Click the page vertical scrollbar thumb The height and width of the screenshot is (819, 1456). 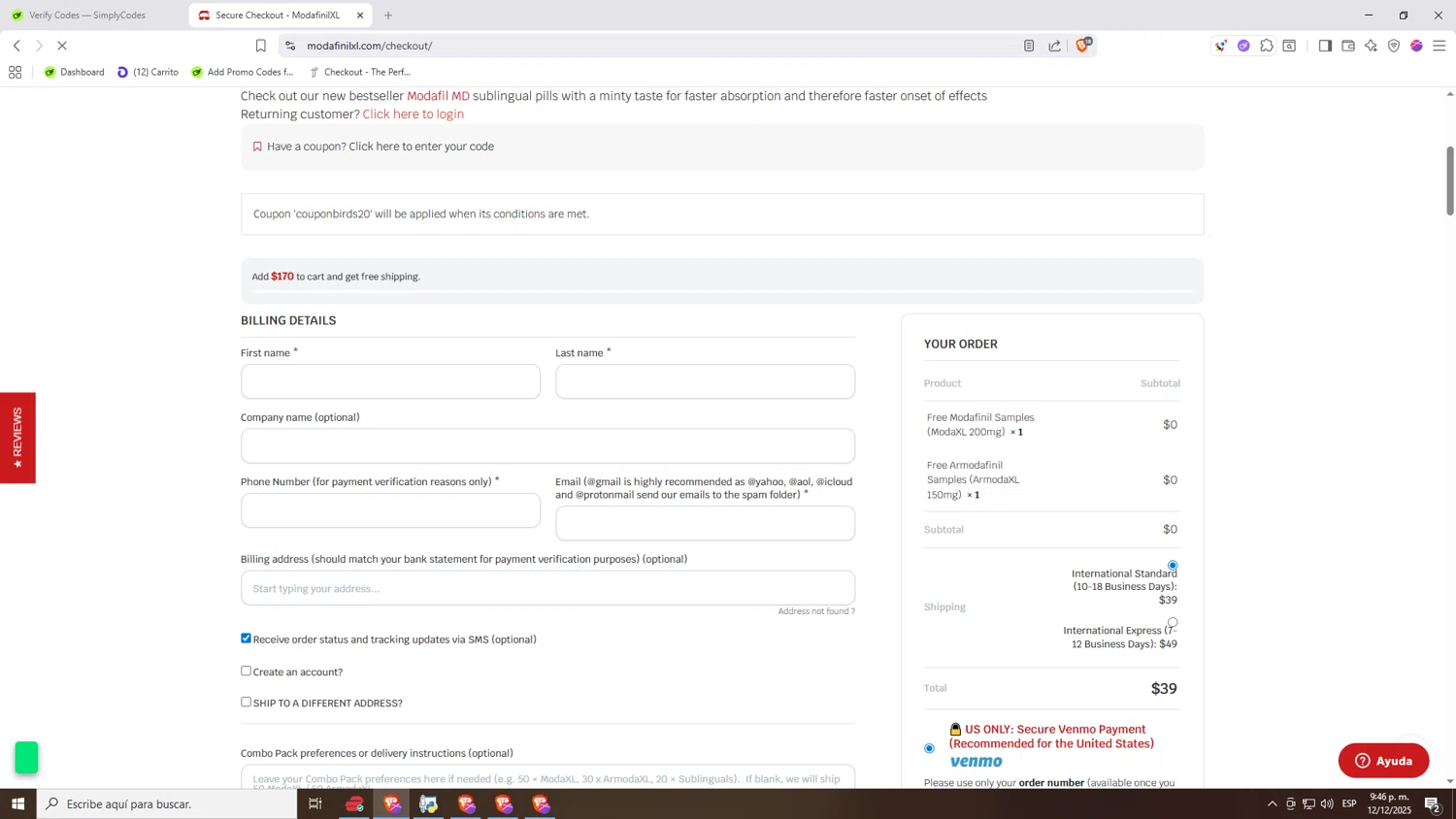coord(1450,180)
